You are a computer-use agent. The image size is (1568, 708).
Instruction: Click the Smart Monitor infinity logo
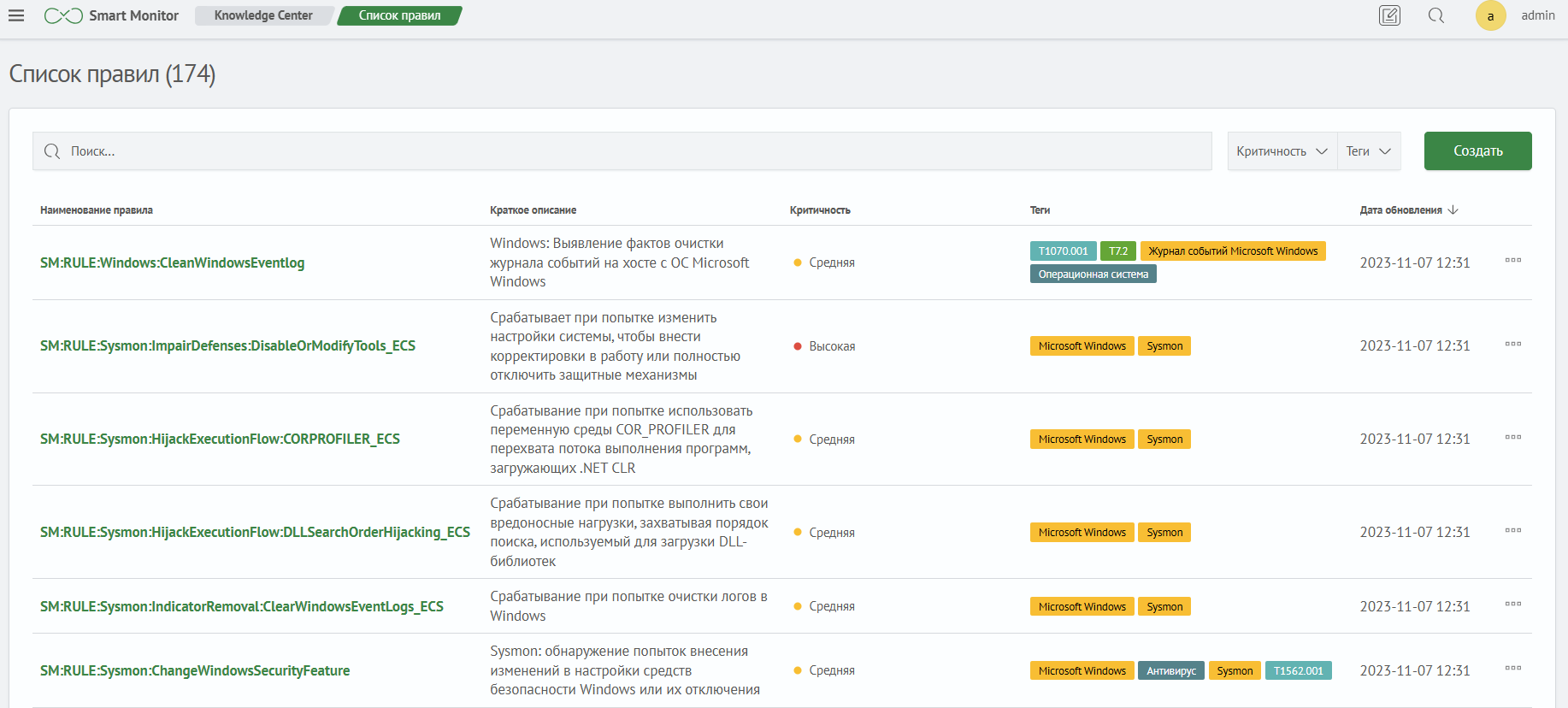coord(63,15)
